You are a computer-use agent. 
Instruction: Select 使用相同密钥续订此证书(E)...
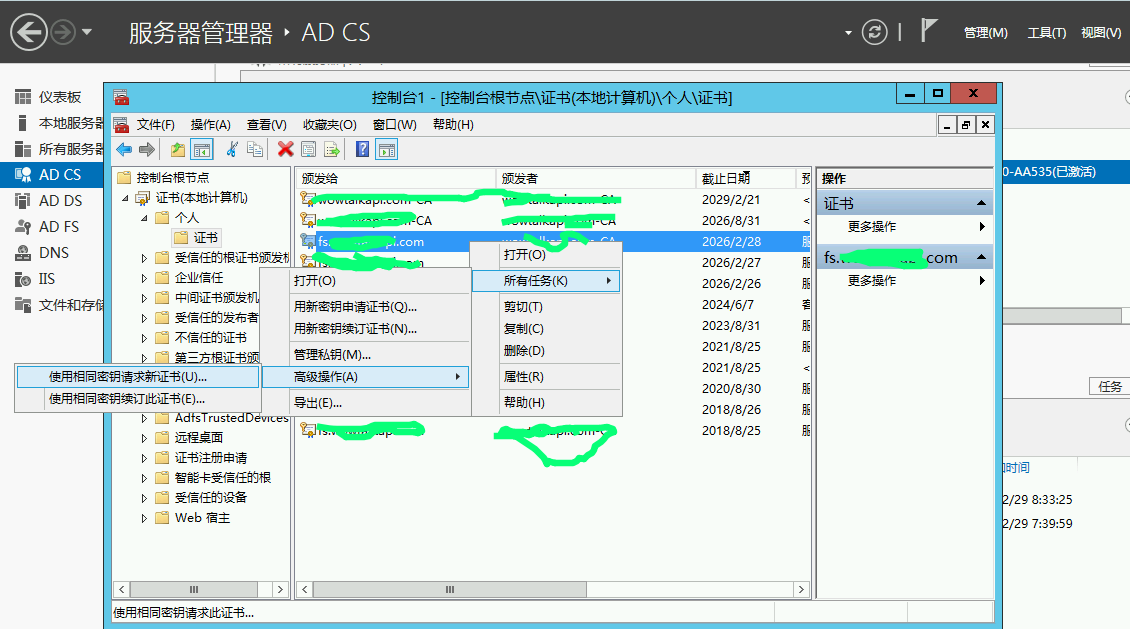(x=137, y=399)
